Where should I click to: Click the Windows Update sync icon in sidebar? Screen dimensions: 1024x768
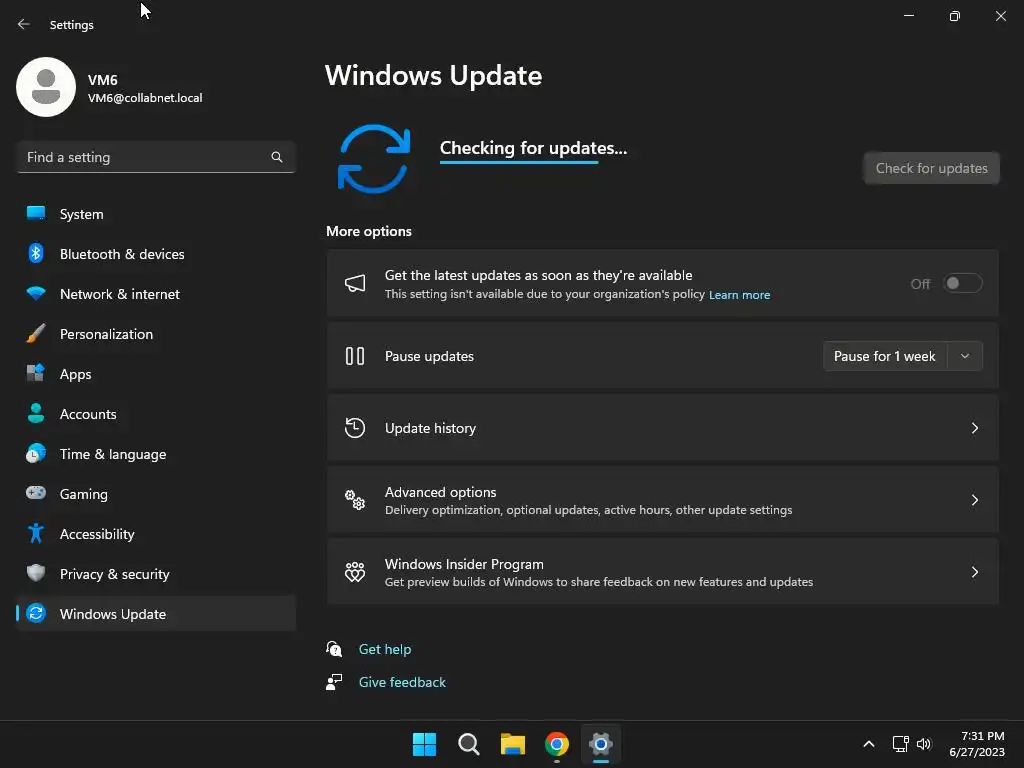[36, 613]
